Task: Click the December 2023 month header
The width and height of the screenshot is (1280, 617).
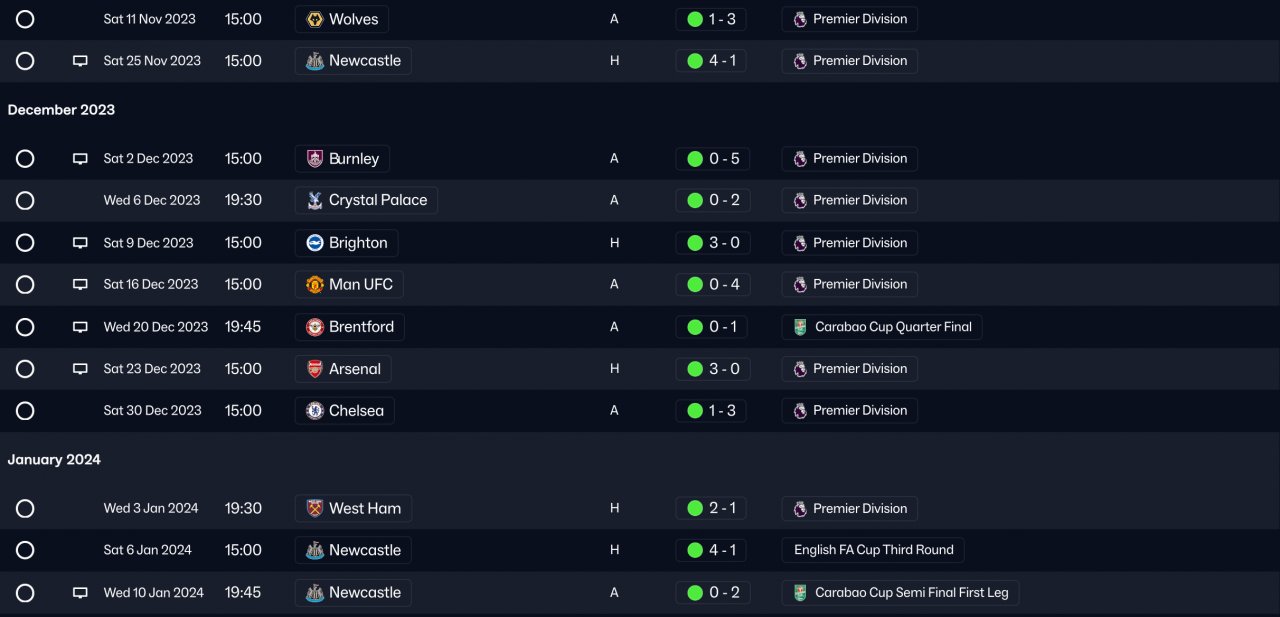Action: (61, 110)
